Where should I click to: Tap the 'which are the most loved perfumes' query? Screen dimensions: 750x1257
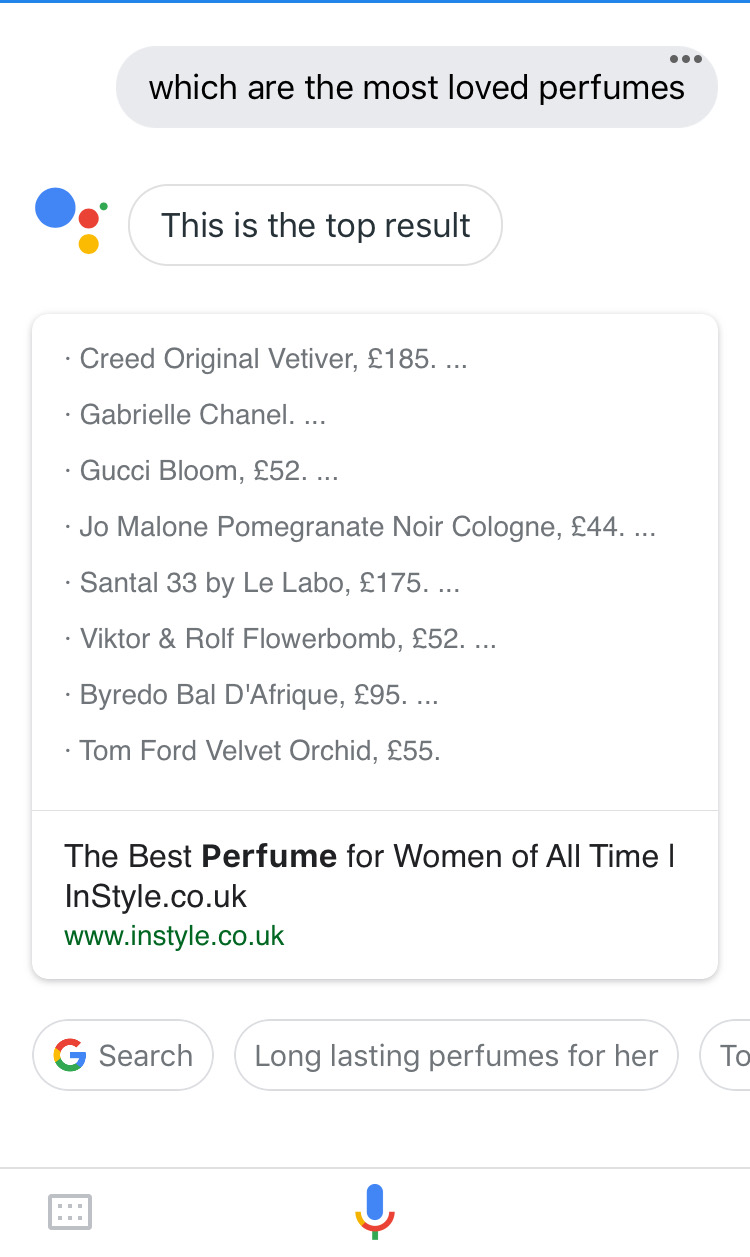coord(416,88)
